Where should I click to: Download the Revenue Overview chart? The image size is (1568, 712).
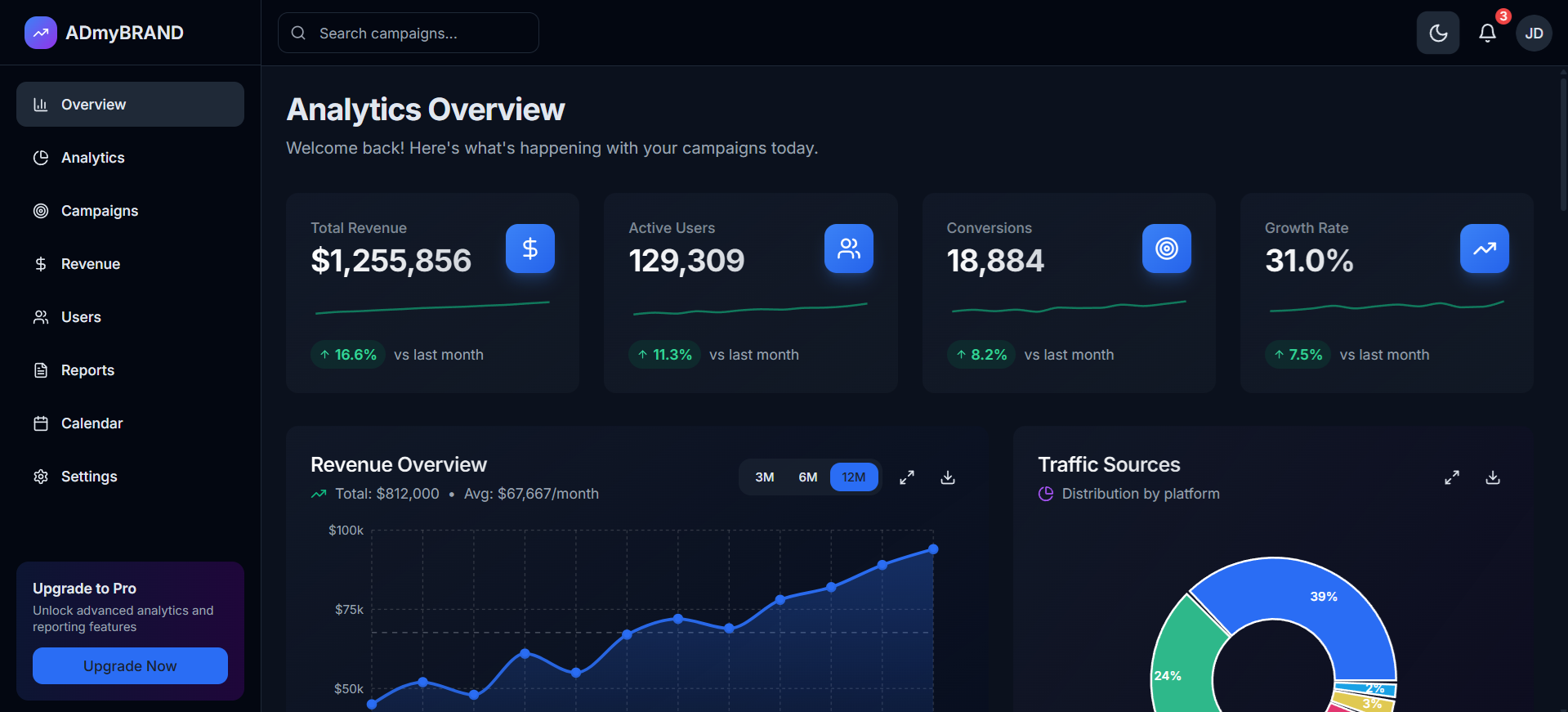(x=948, y=477)
